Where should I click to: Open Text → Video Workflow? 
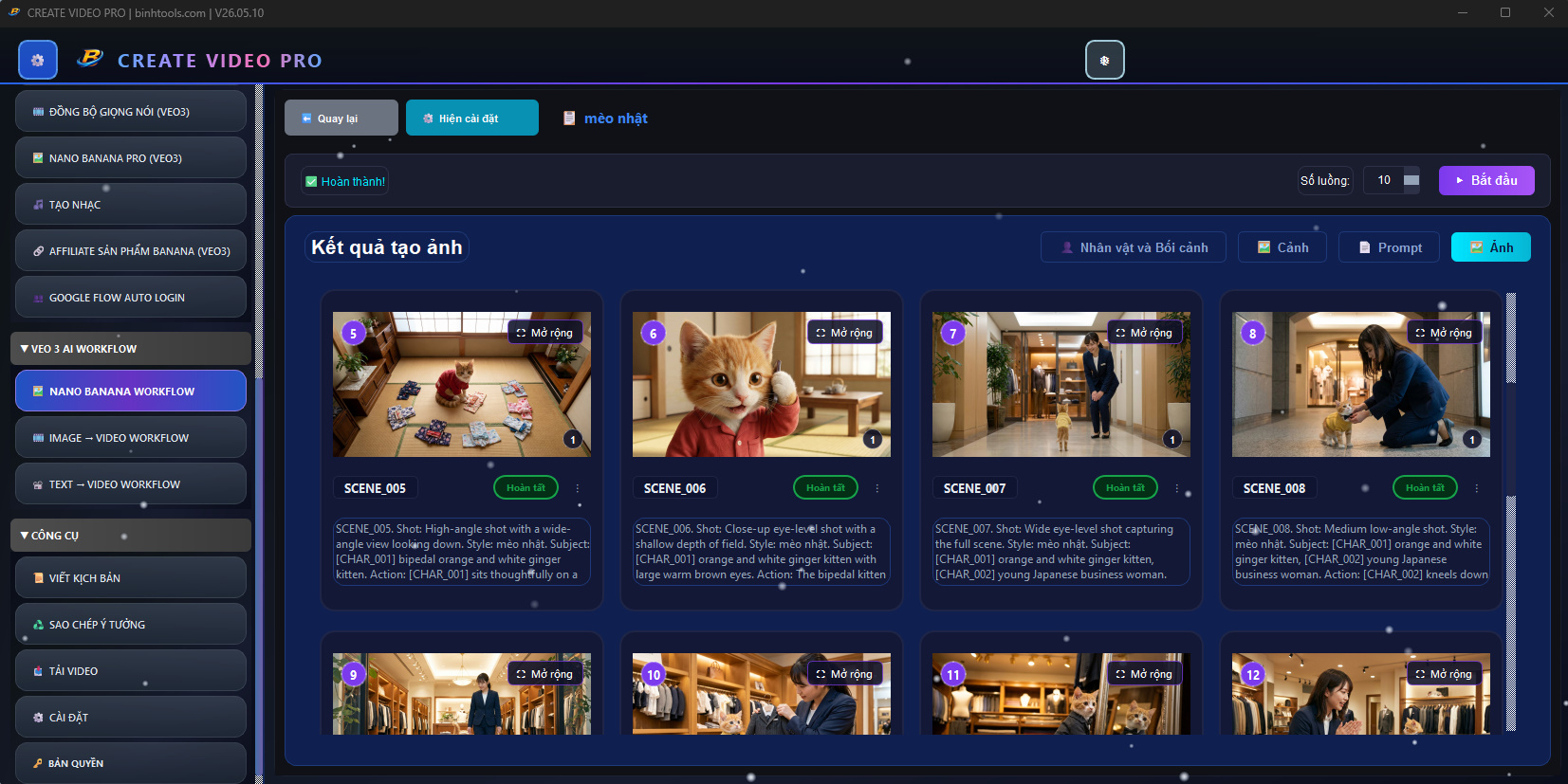coord(131,484)
